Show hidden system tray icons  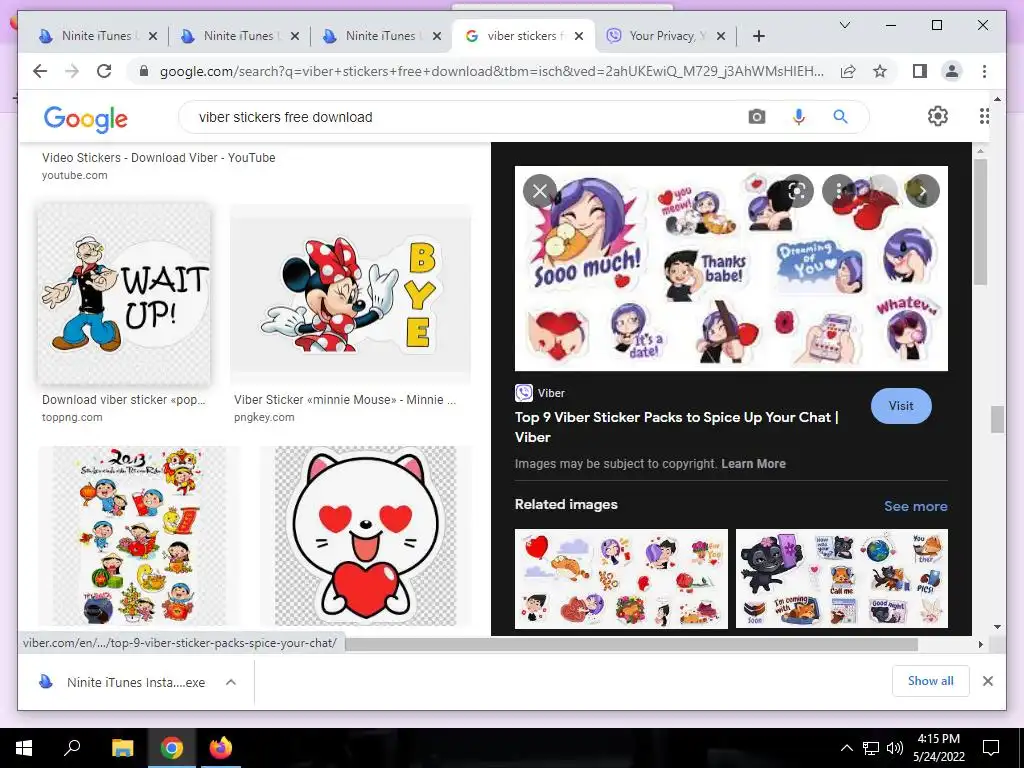click(x=846, y=748)
